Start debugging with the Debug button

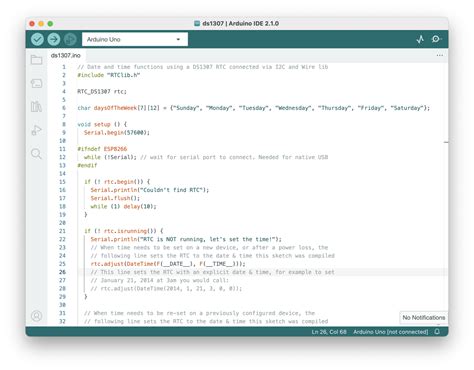(70, 39)
